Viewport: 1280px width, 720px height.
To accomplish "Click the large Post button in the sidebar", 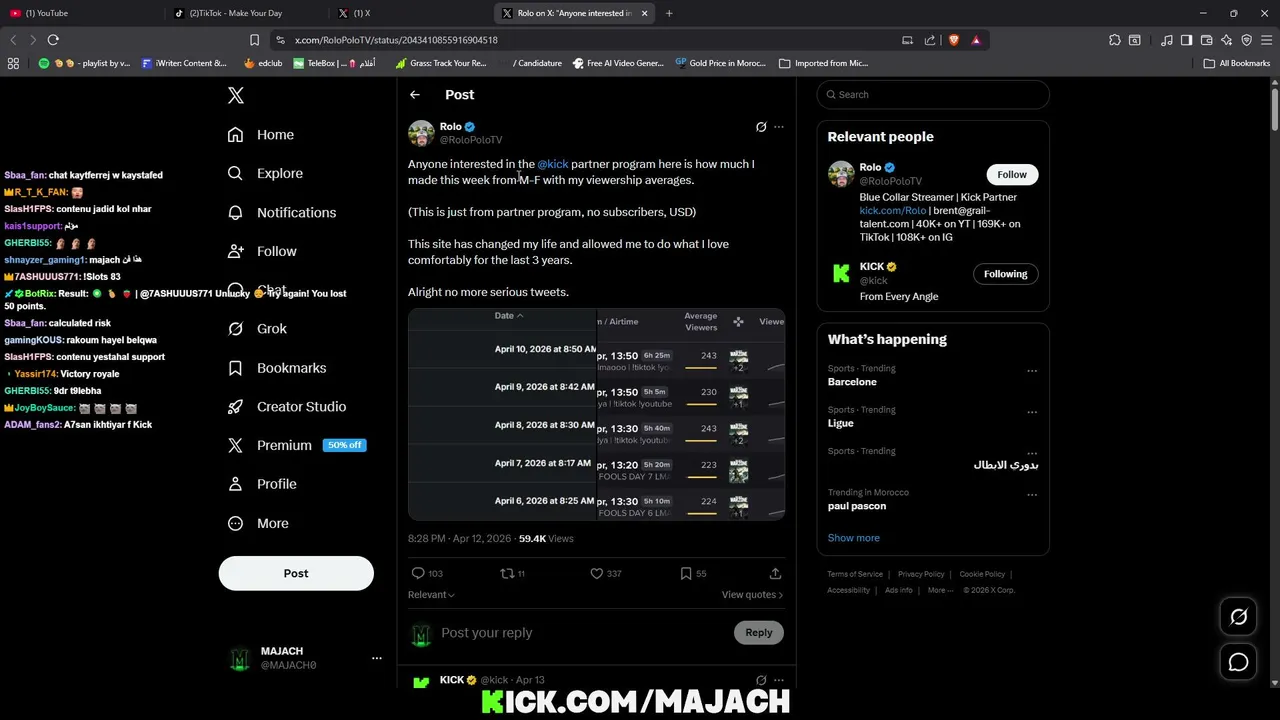I will [x=296, y=573].
